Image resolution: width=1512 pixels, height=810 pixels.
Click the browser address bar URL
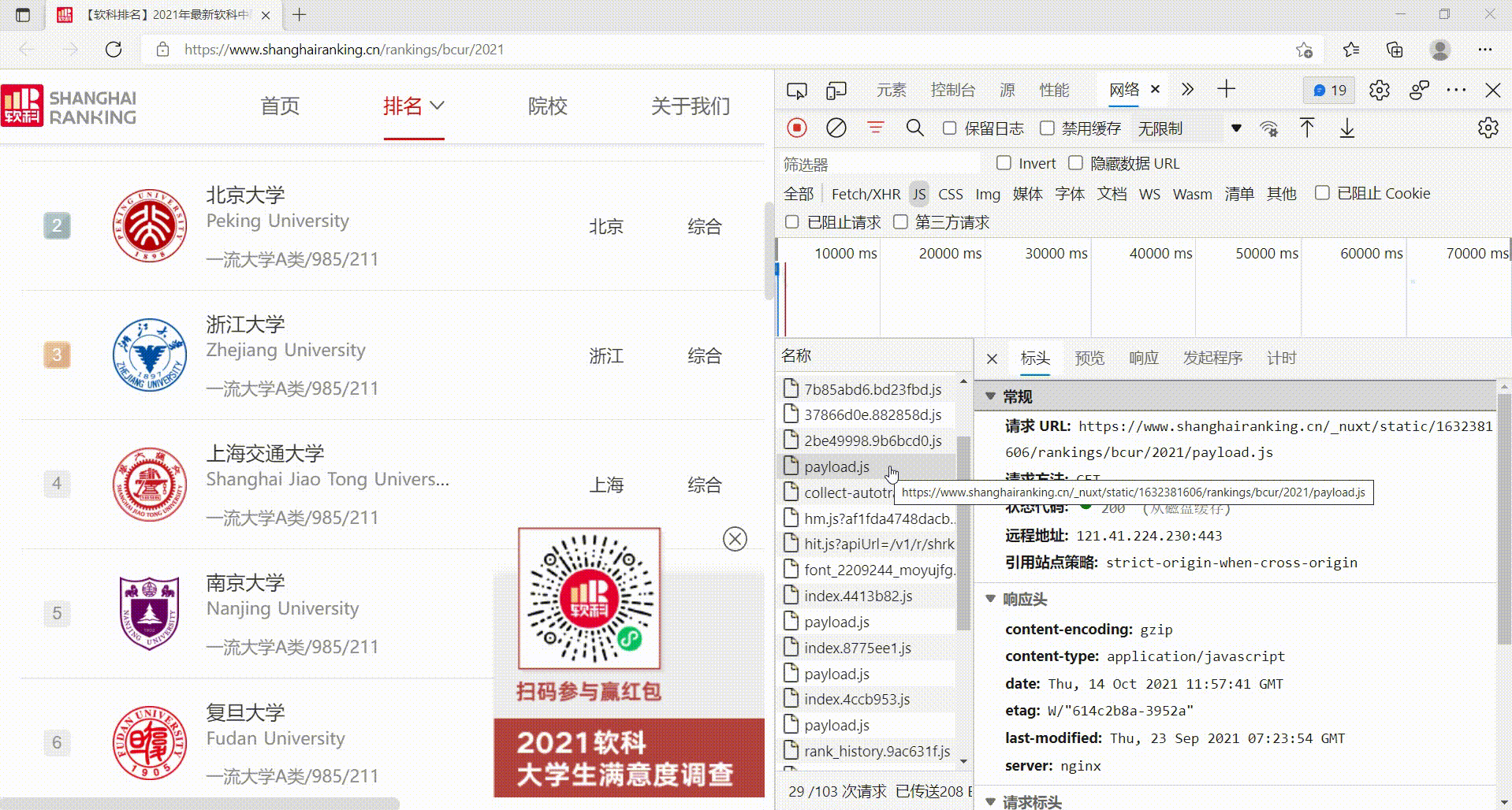344,50
